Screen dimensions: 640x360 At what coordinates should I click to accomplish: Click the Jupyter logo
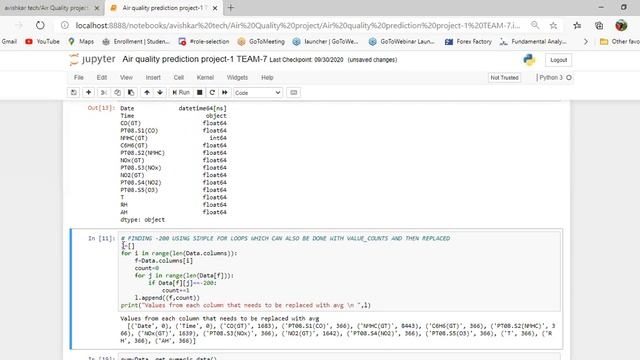point(93,60)
